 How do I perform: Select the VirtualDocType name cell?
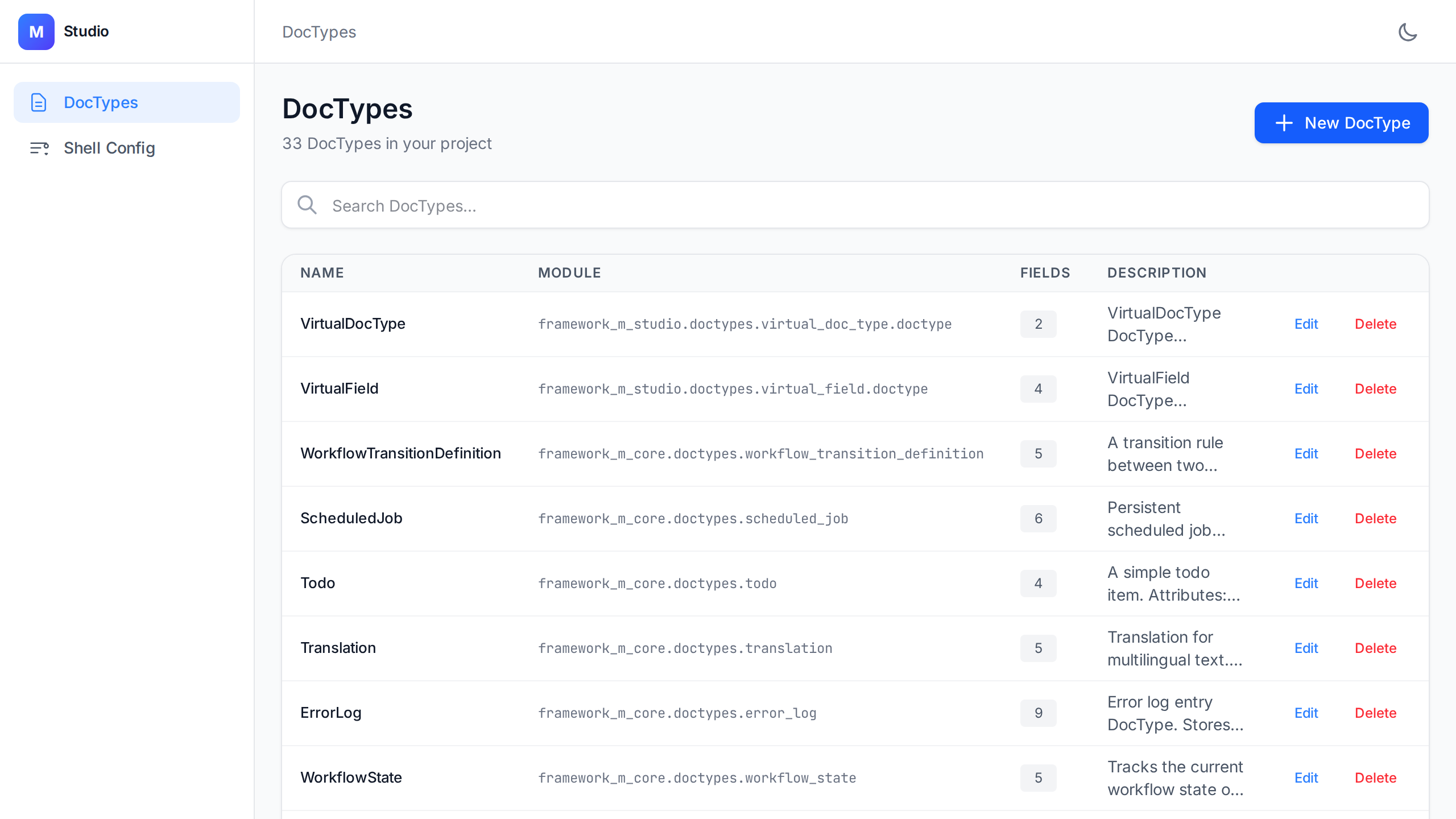pyautogui.click(x=353, y=324)
